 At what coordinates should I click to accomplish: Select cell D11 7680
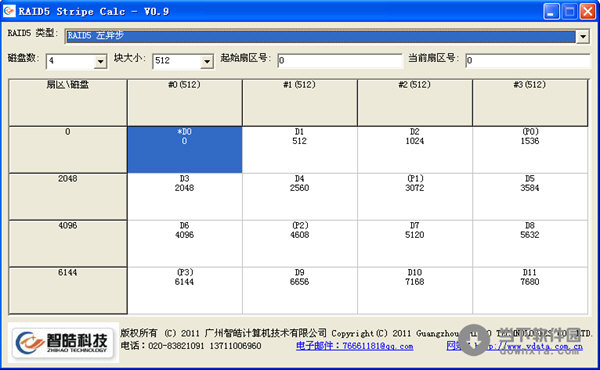[530, 291]
